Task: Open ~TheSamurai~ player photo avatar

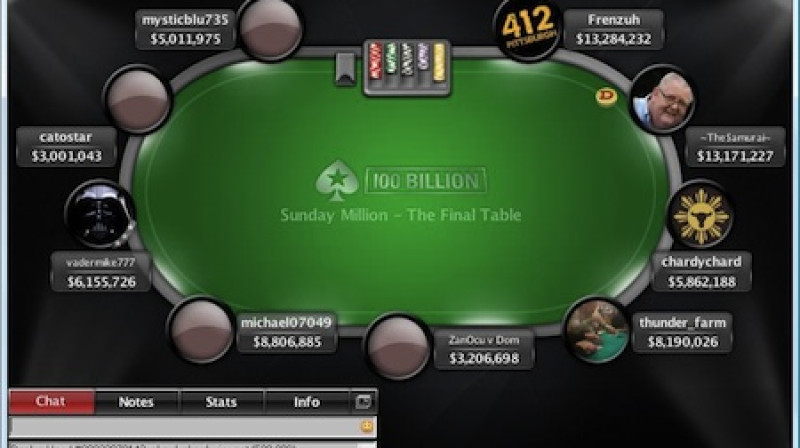Action: [x=662, y=99]
